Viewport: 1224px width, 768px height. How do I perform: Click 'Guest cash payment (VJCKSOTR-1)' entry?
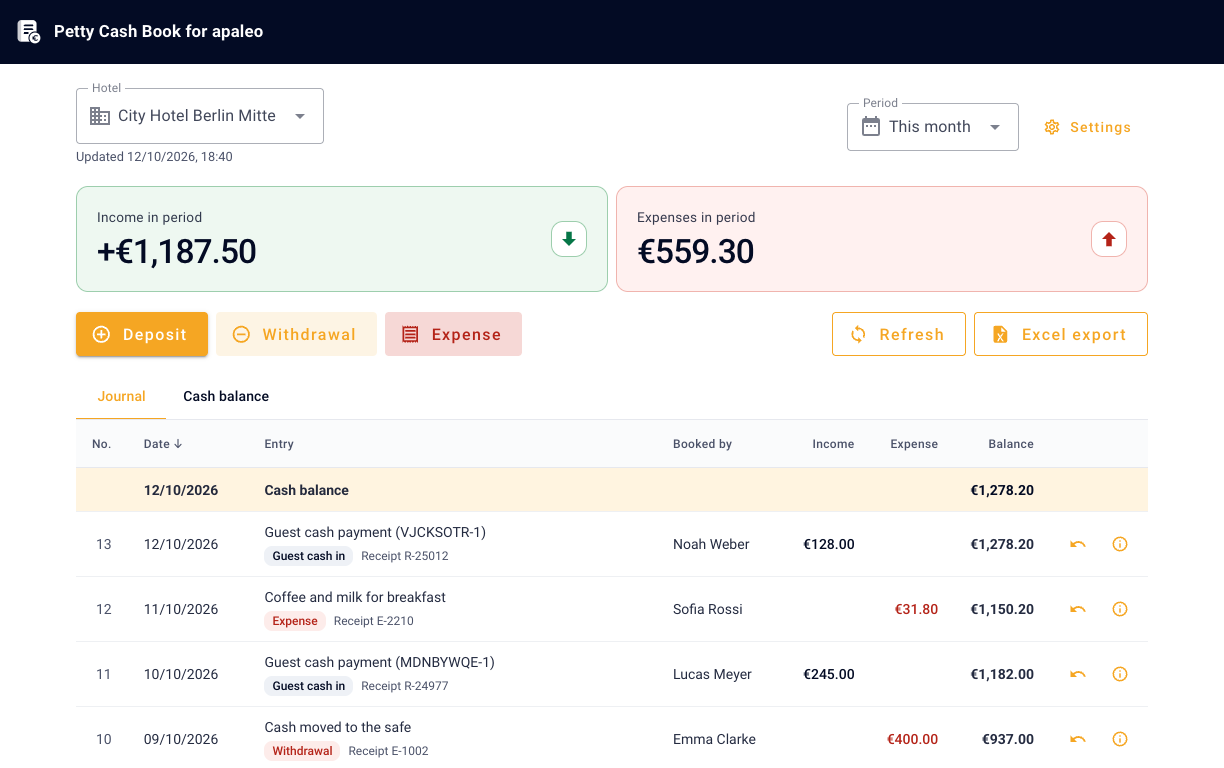click(x=375, y=532)
